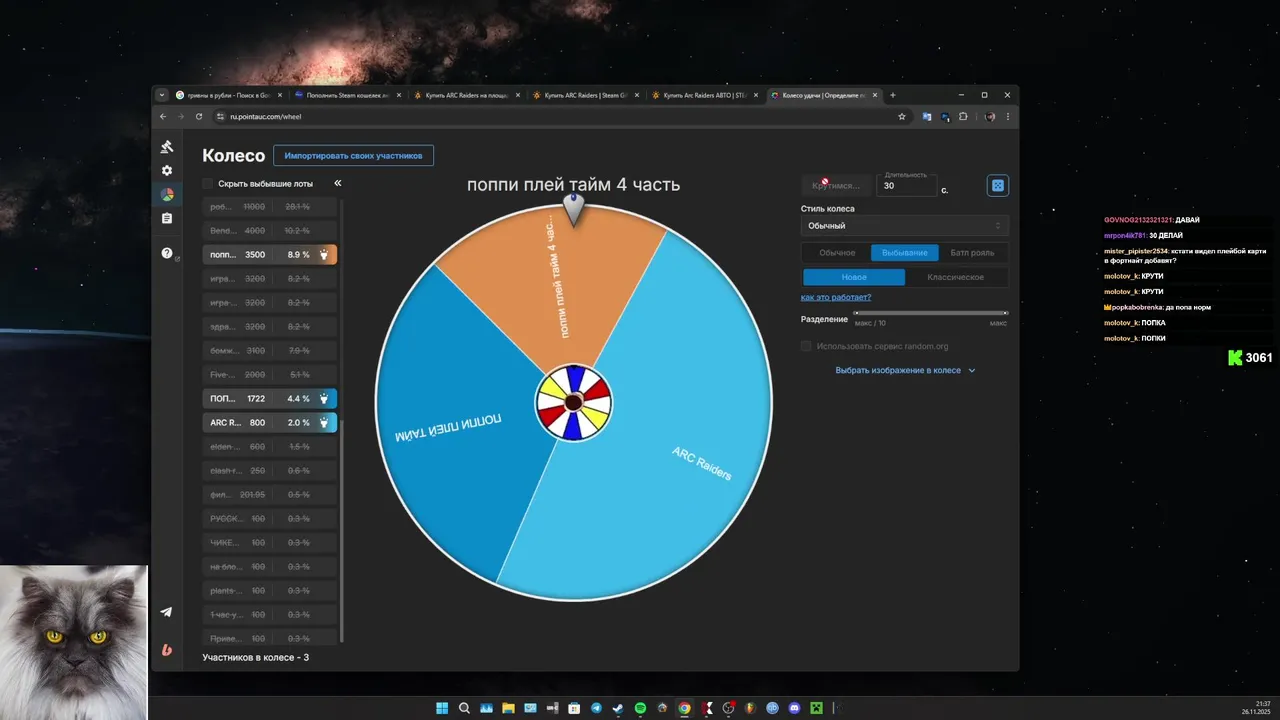
Task: Click the 'plants-...' 100 crossed-out lot
Action: (x=269, y=591)
